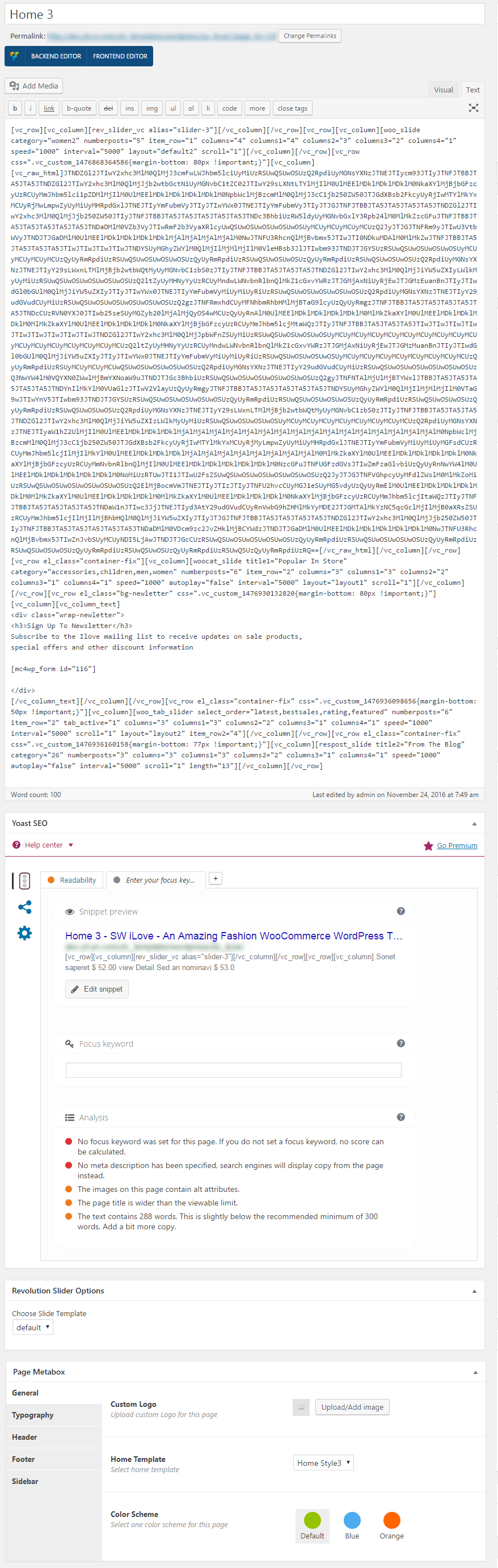Screen dimensions: 498x1568
Task: Follow the Go Premium link
Action: pos(457,845)
